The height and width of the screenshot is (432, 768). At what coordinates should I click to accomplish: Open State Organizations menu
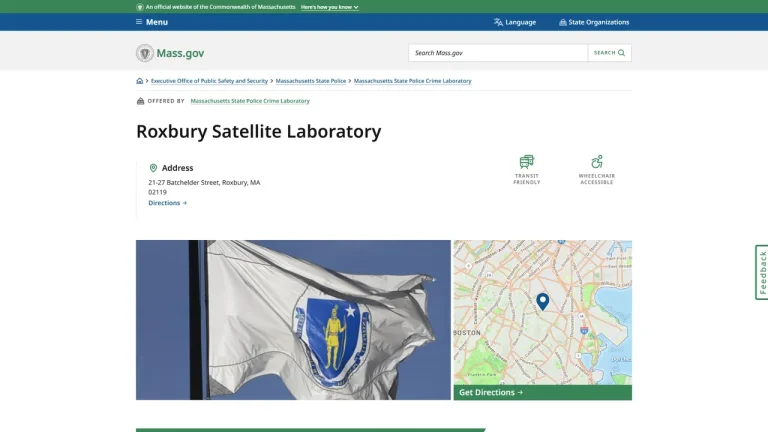594,22
